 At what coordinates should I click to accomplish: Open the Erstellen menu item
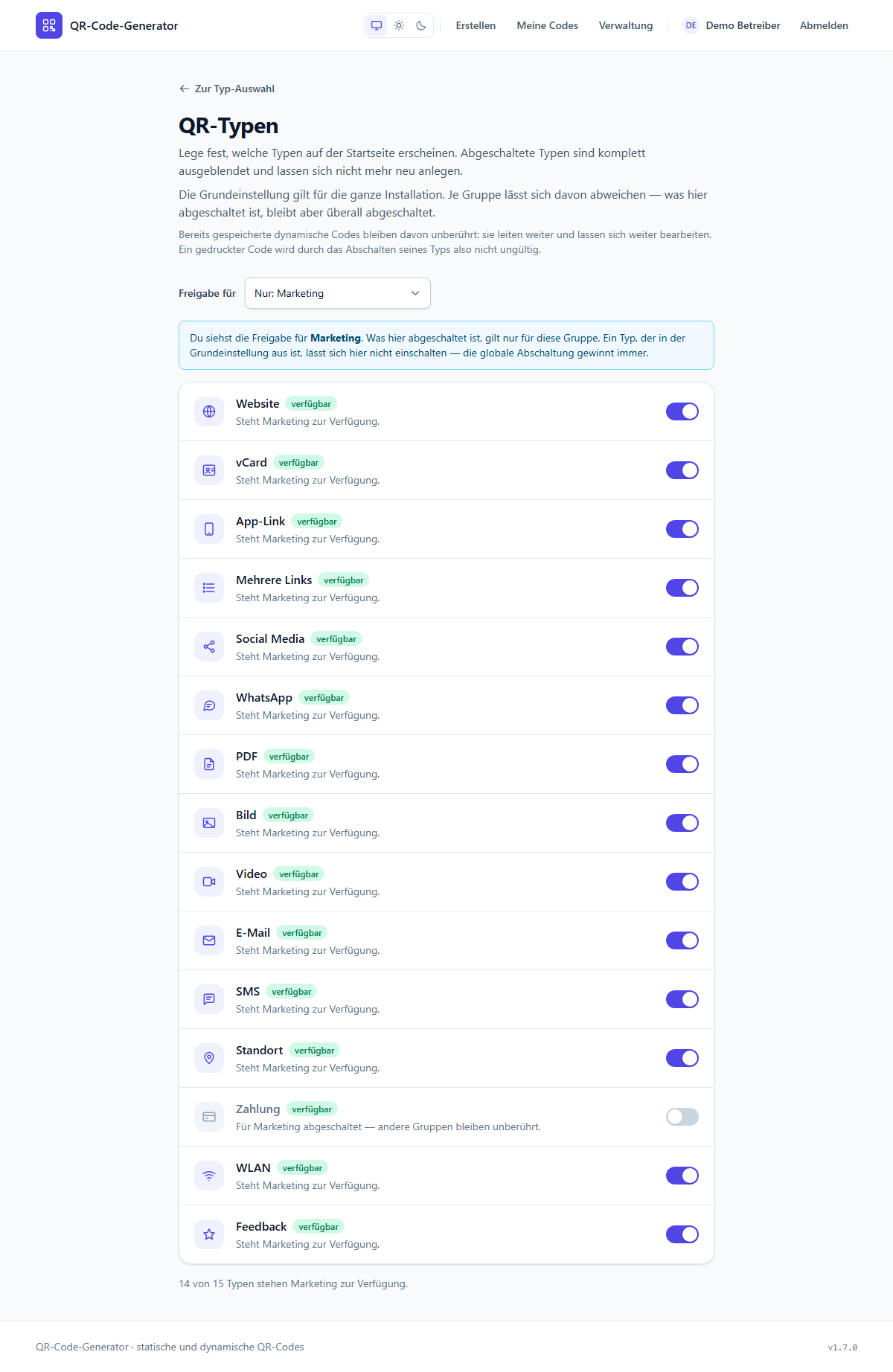coord(476,25)
